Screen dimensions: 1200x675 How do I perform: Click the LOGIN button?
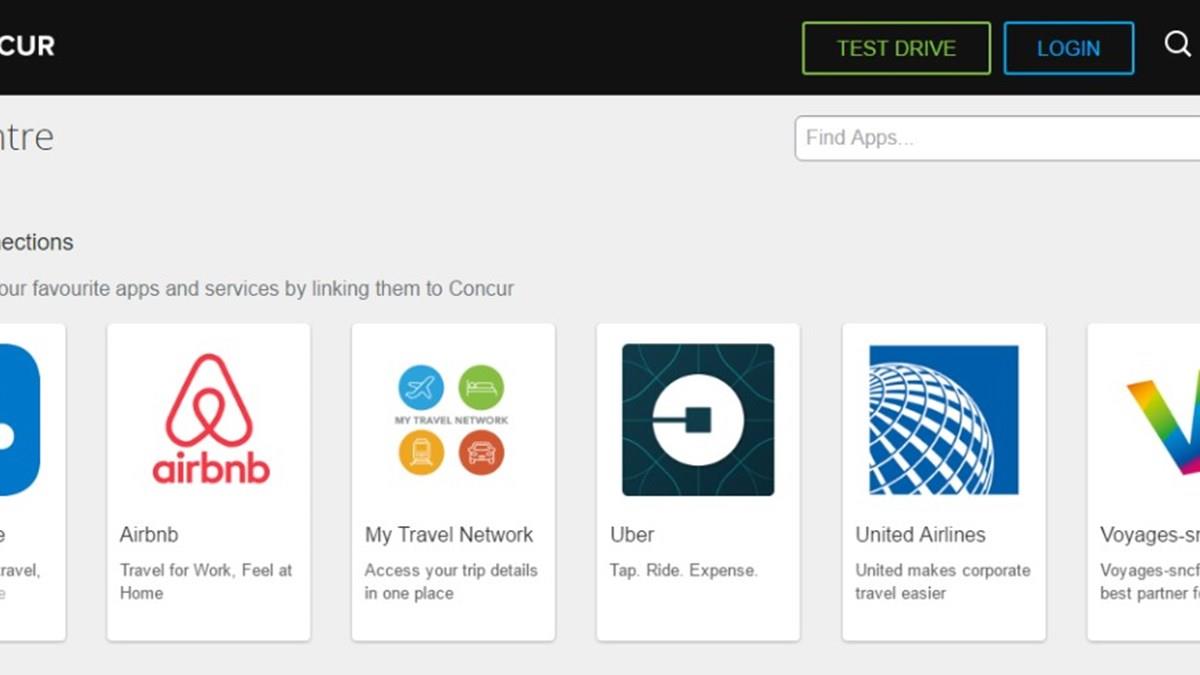(x=1068, y=48)
